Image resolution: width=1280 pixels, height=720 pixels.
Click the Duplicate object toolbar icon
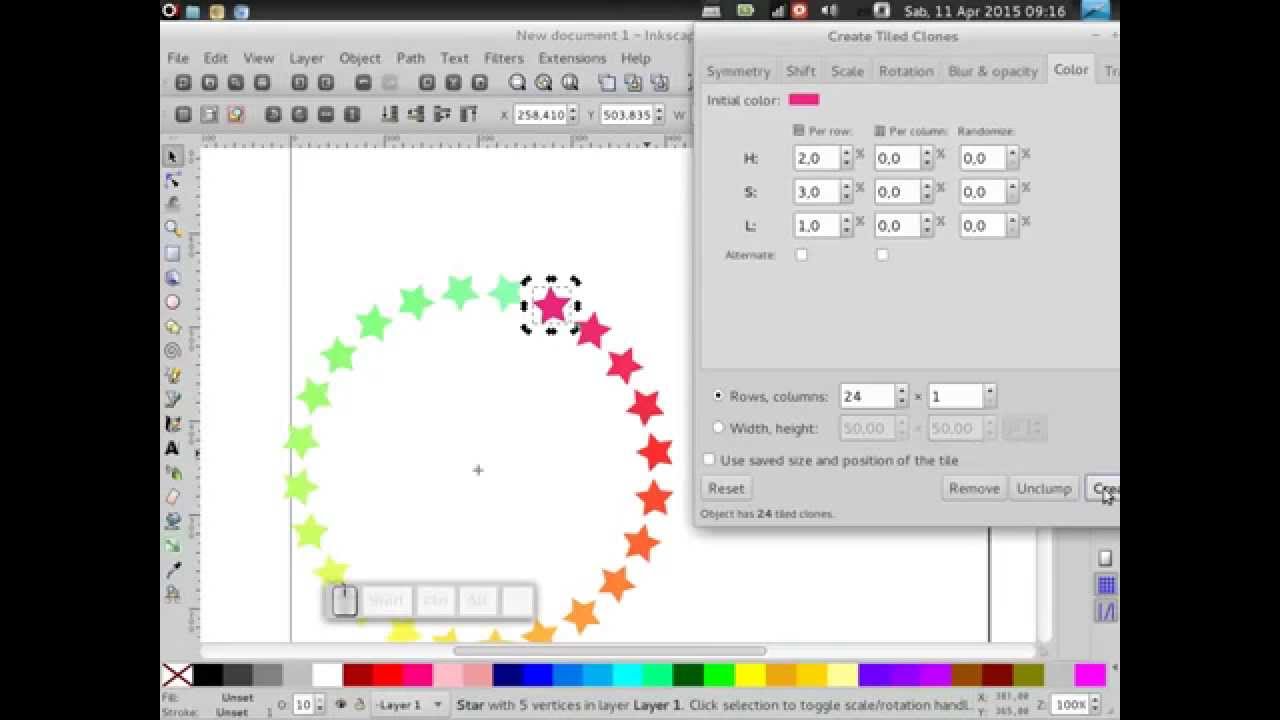click(607, 83)
